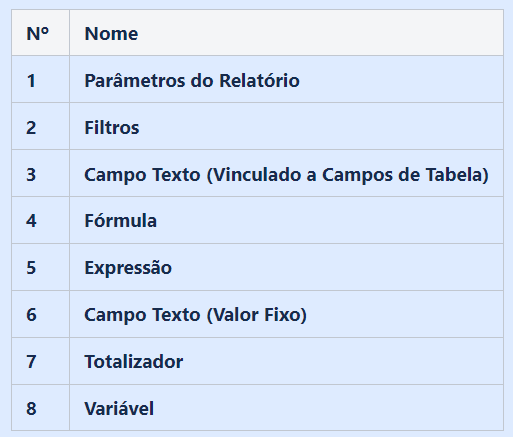Click number 7 cell
513x437 pixels.
pyautogui.click(x=40, y=361)
